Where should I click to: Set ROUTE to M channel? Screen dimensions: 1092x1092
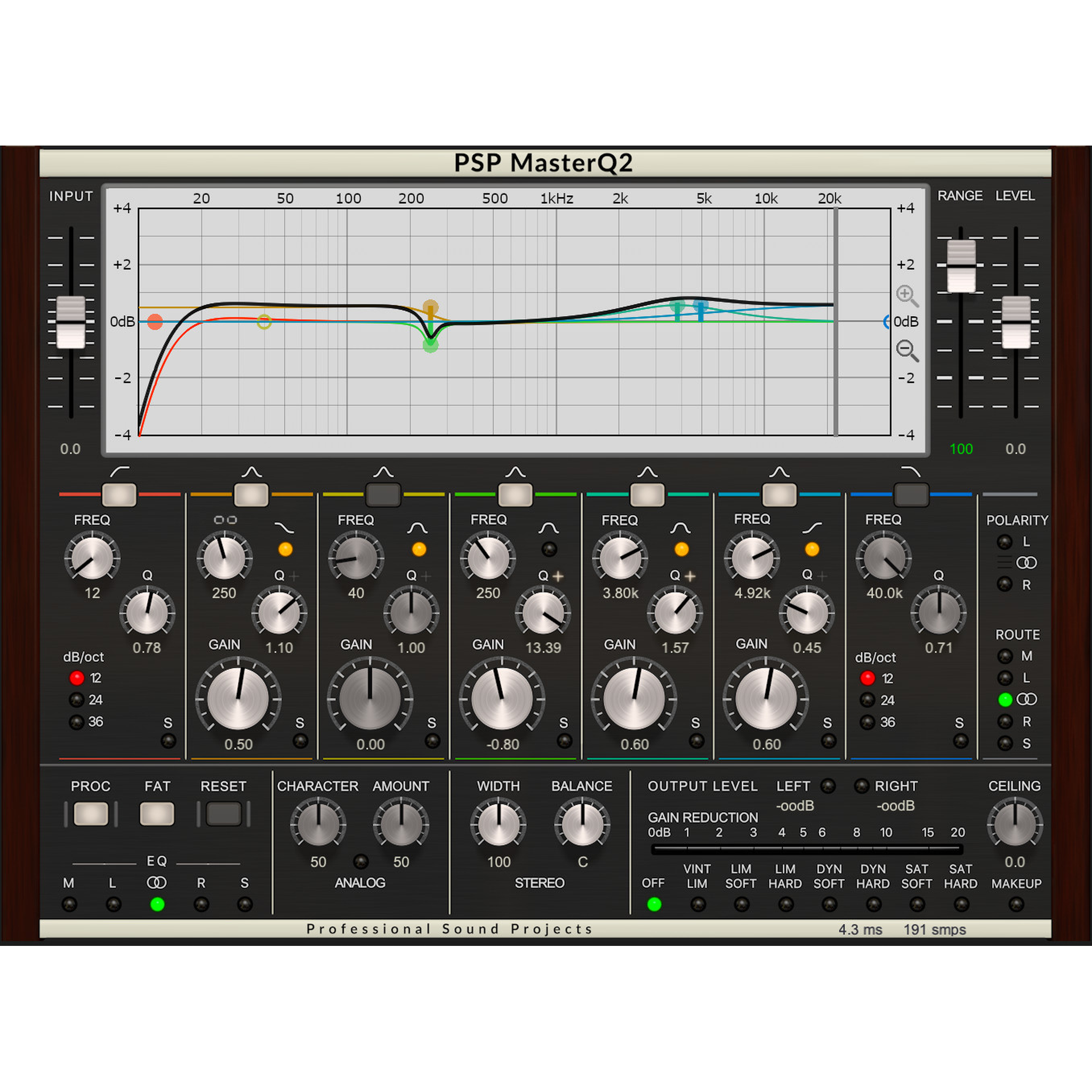coord(1005,656)
